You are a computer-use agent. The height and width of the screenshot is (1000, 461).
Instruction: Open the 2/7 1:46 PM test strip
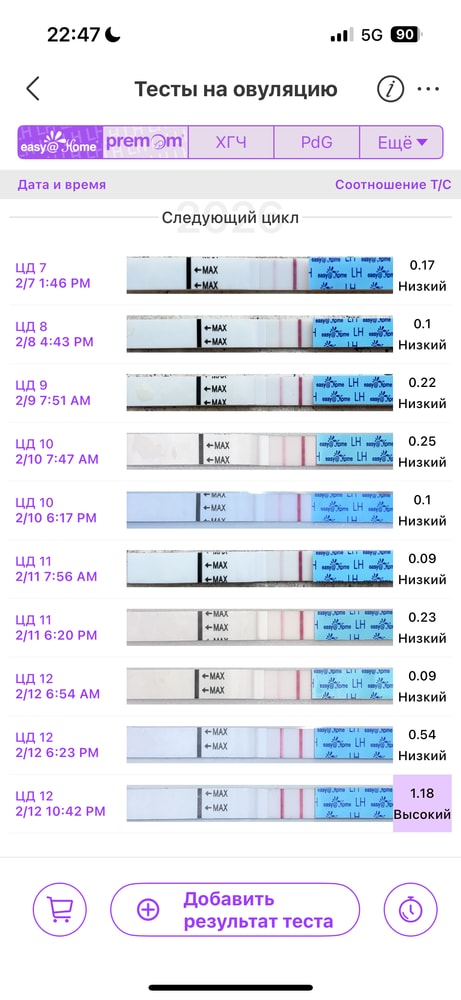click(260, 275)
